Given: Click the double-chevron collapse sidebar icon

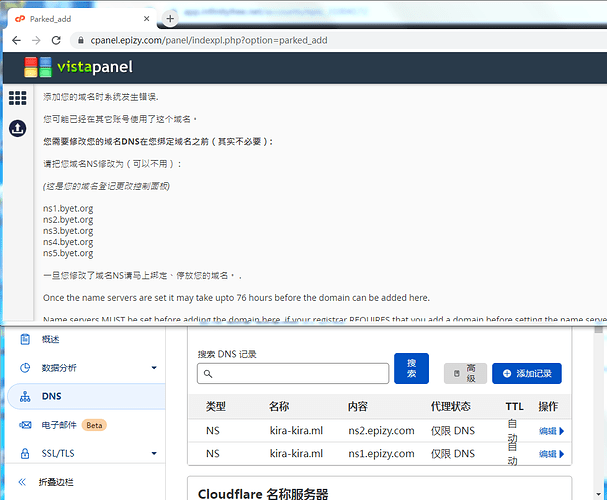Looking at the screenshot, I should click(25, 483).
